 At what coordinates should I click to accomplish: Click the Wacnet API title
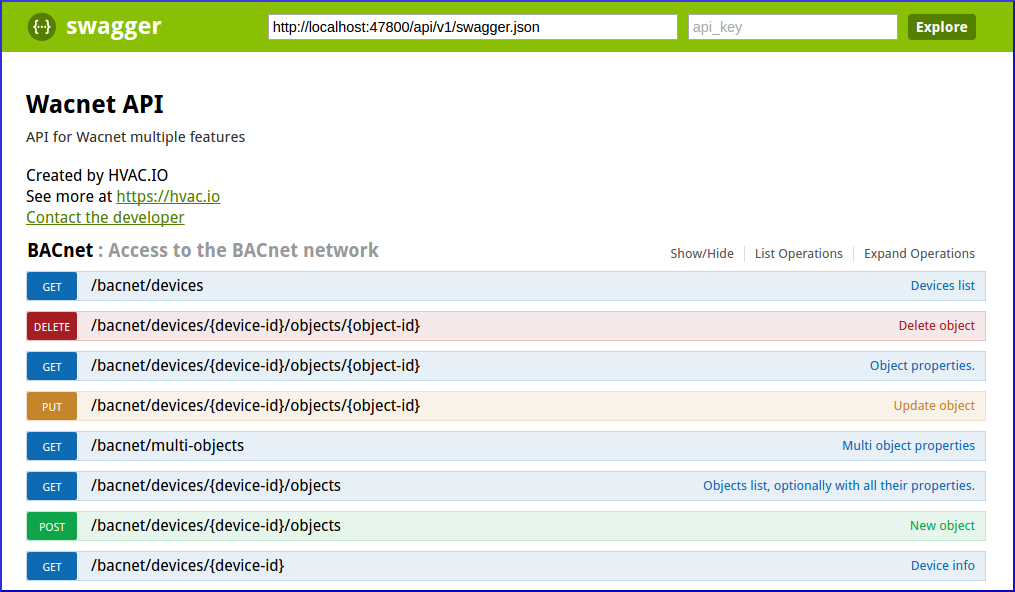(95, 104)
